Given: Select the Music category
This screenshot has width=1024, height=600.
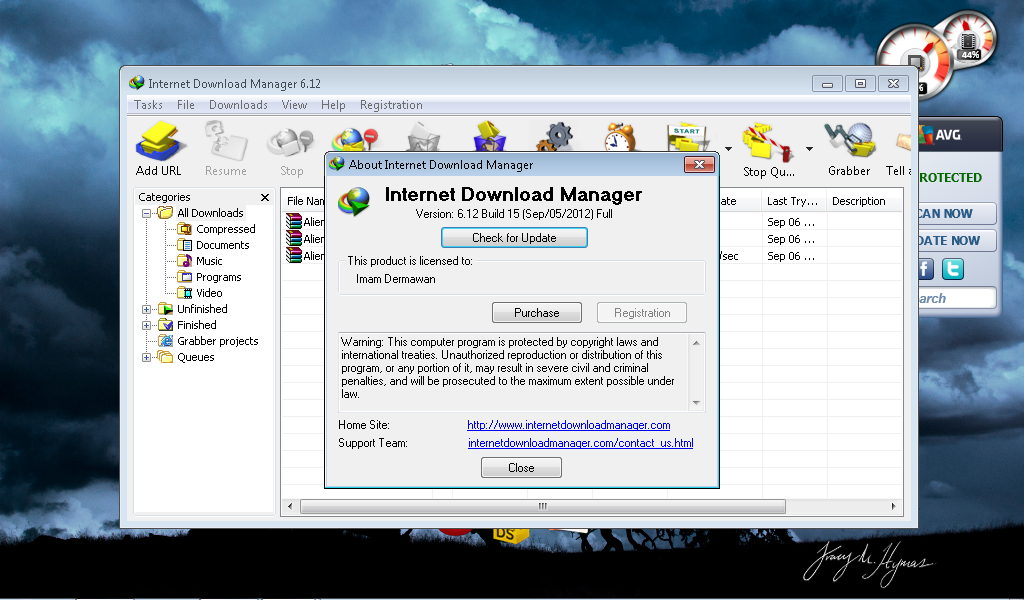Looking at the screenshot, I should coord(209,261).
